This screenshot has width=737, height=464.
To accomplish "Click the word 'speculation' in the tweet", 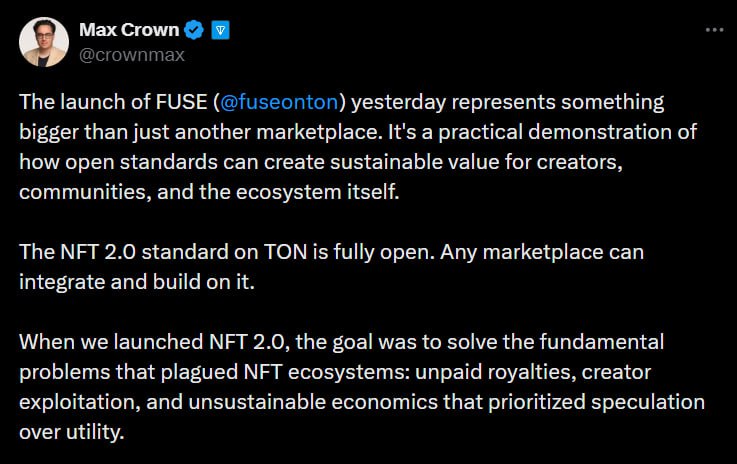I will [648, 403].
